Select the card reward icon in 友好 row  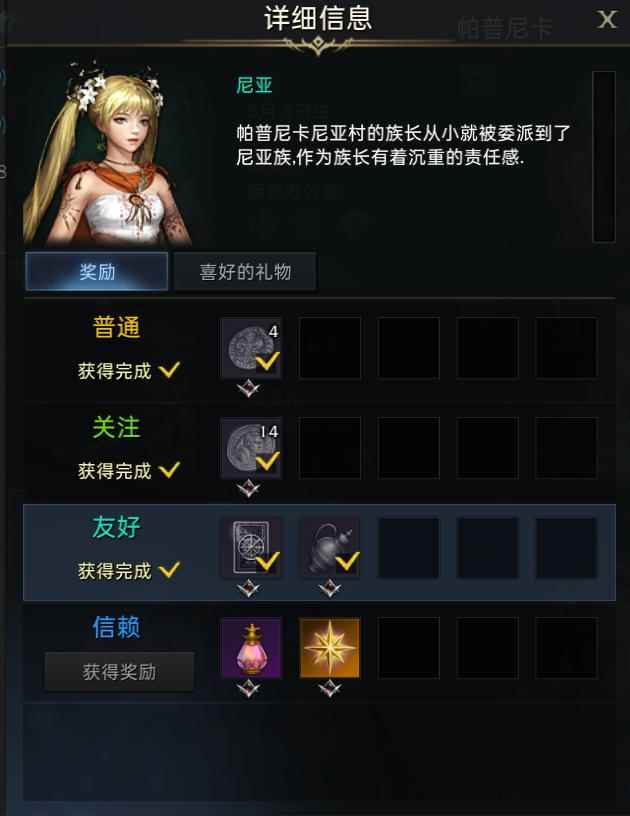251,547
